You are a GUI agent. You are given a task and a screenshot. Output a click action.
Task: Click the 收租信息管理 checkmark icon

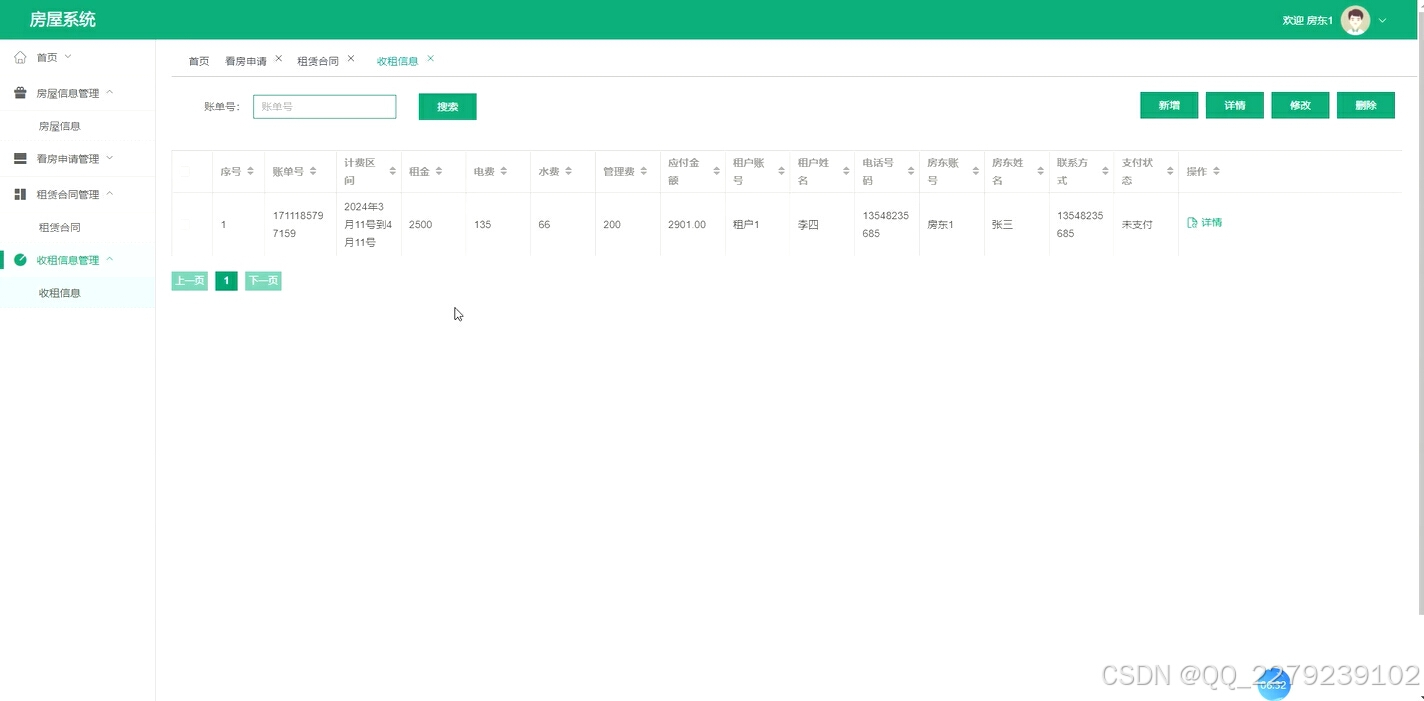click(x=20, y=259)
